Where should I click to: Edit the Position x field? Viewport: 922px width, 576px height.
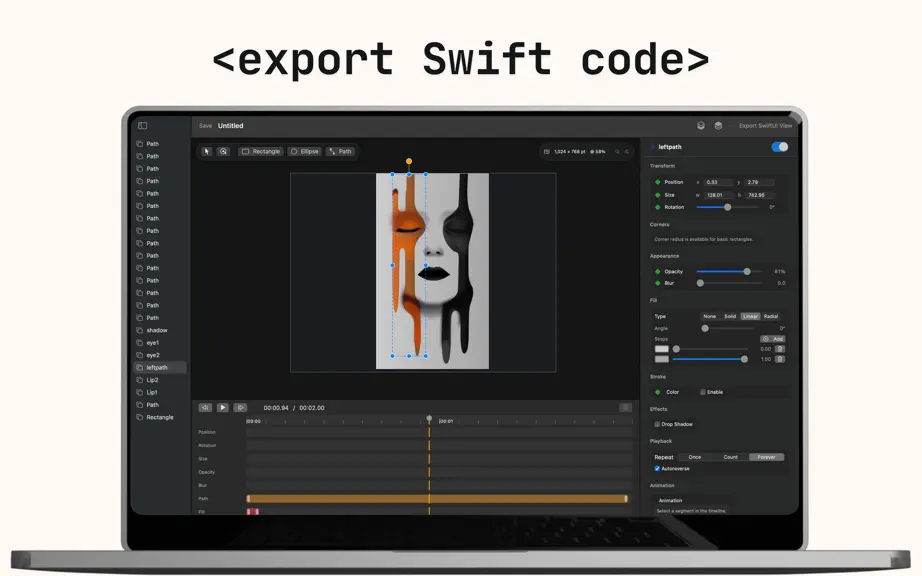719,182
